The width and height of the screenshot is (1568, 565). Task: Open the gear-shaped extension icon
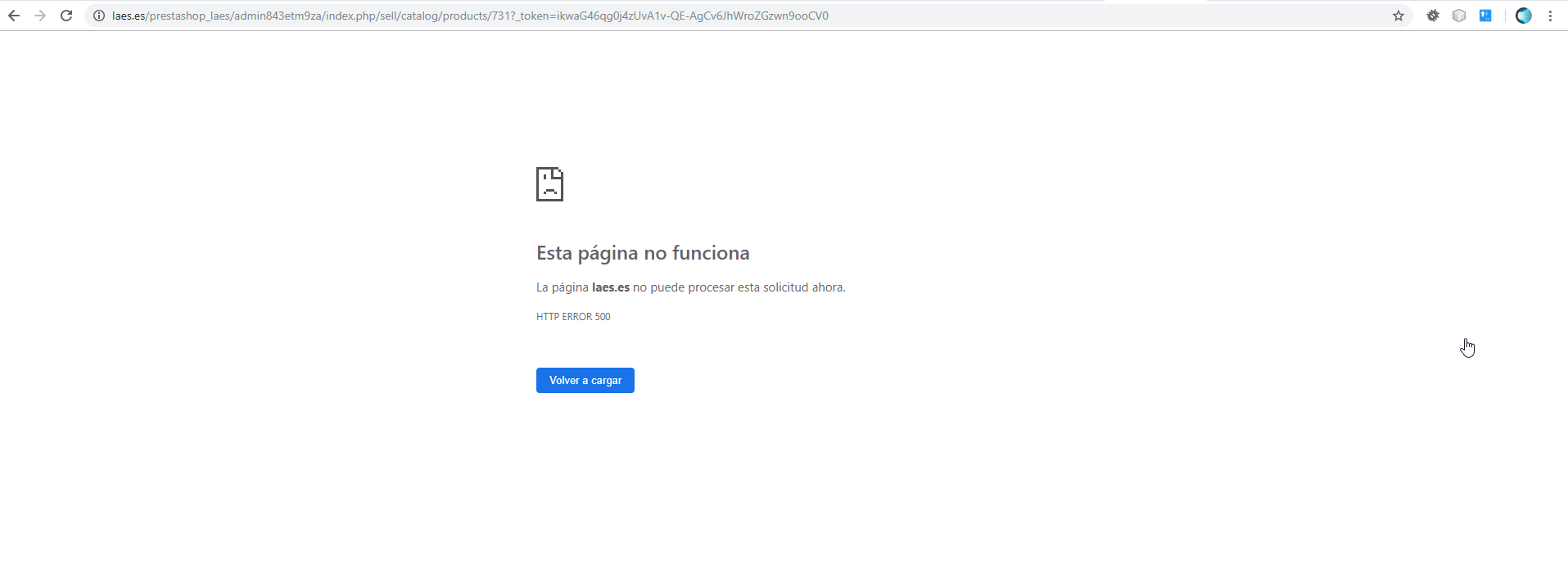tap(1433, 16)
